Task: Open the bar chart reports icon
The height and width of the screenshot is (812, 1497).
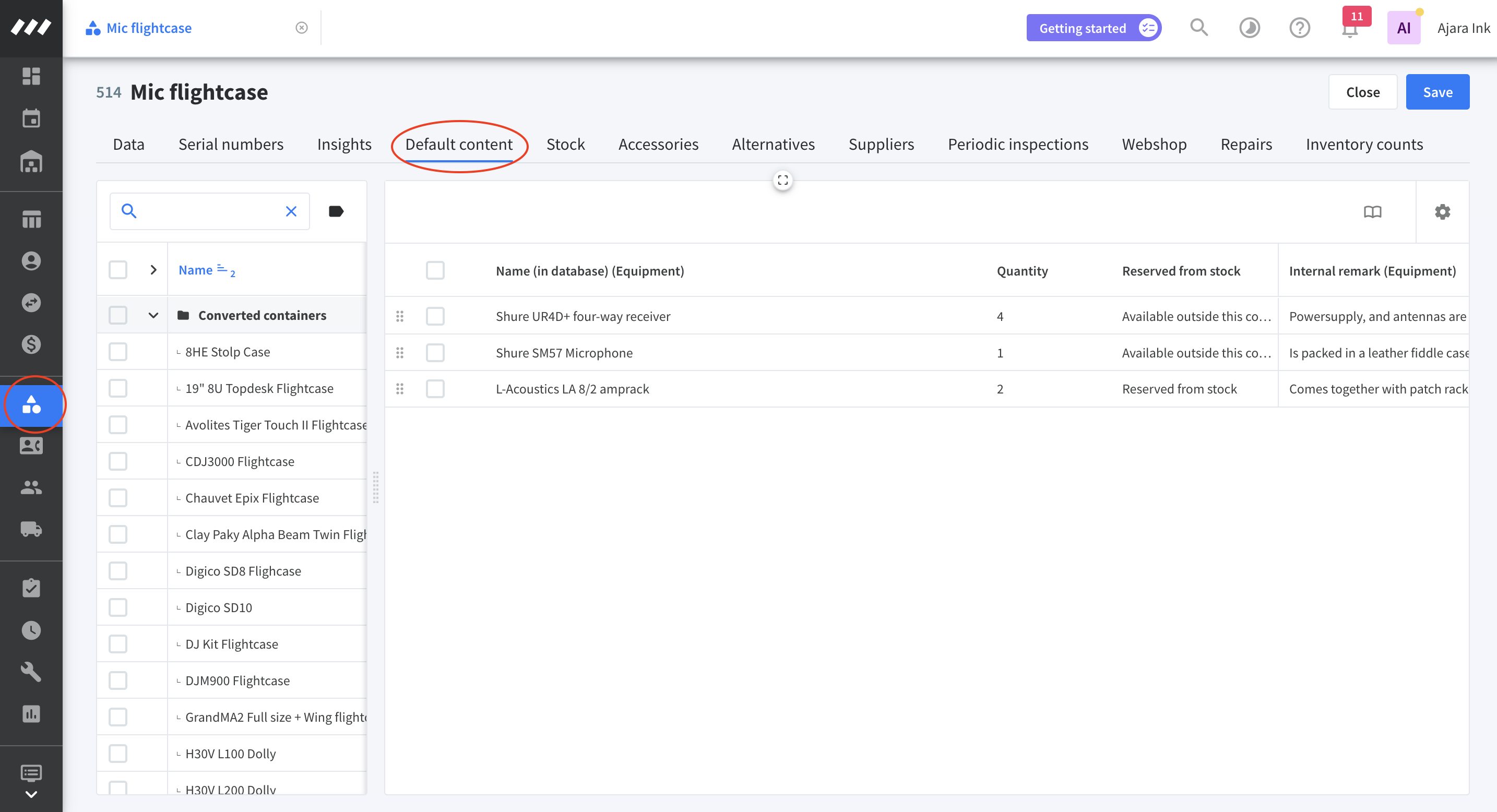Action: click(x=31, y=714)
